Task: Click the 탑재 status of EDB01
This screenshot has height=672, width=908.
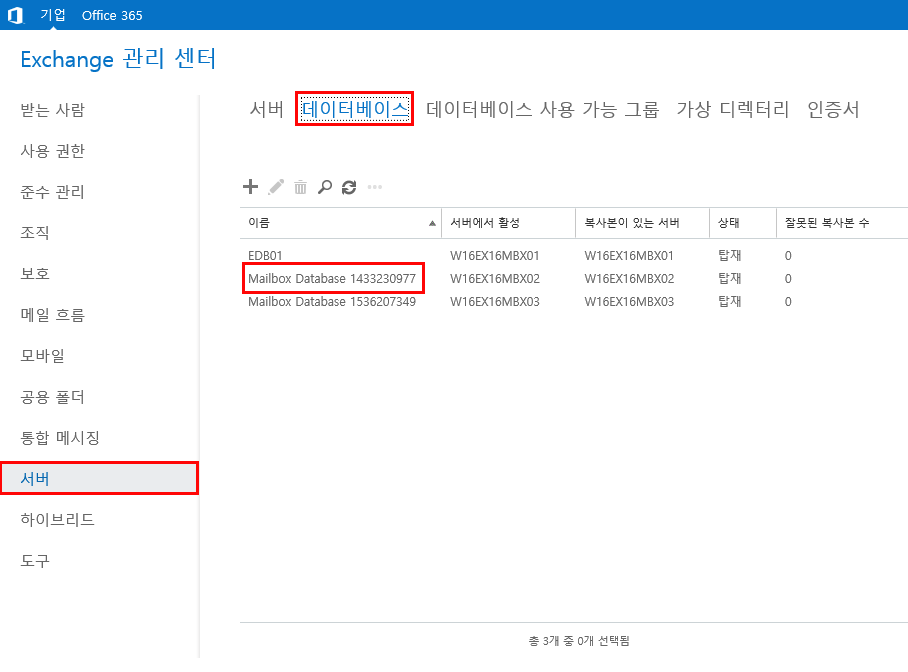Action: point(730,255)
